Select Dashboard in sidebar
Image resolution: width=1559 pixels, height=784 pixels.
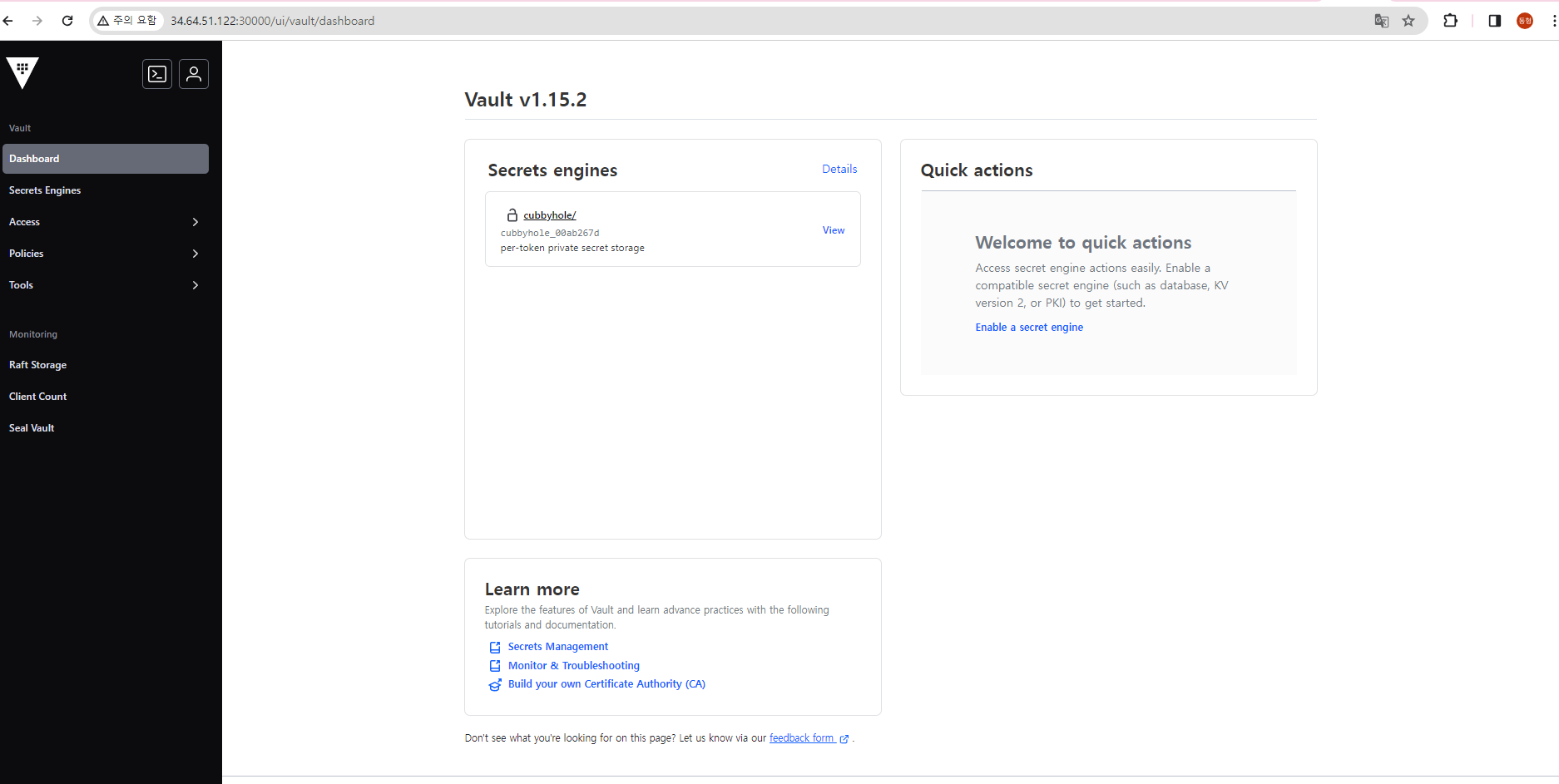tap(106, 159)
